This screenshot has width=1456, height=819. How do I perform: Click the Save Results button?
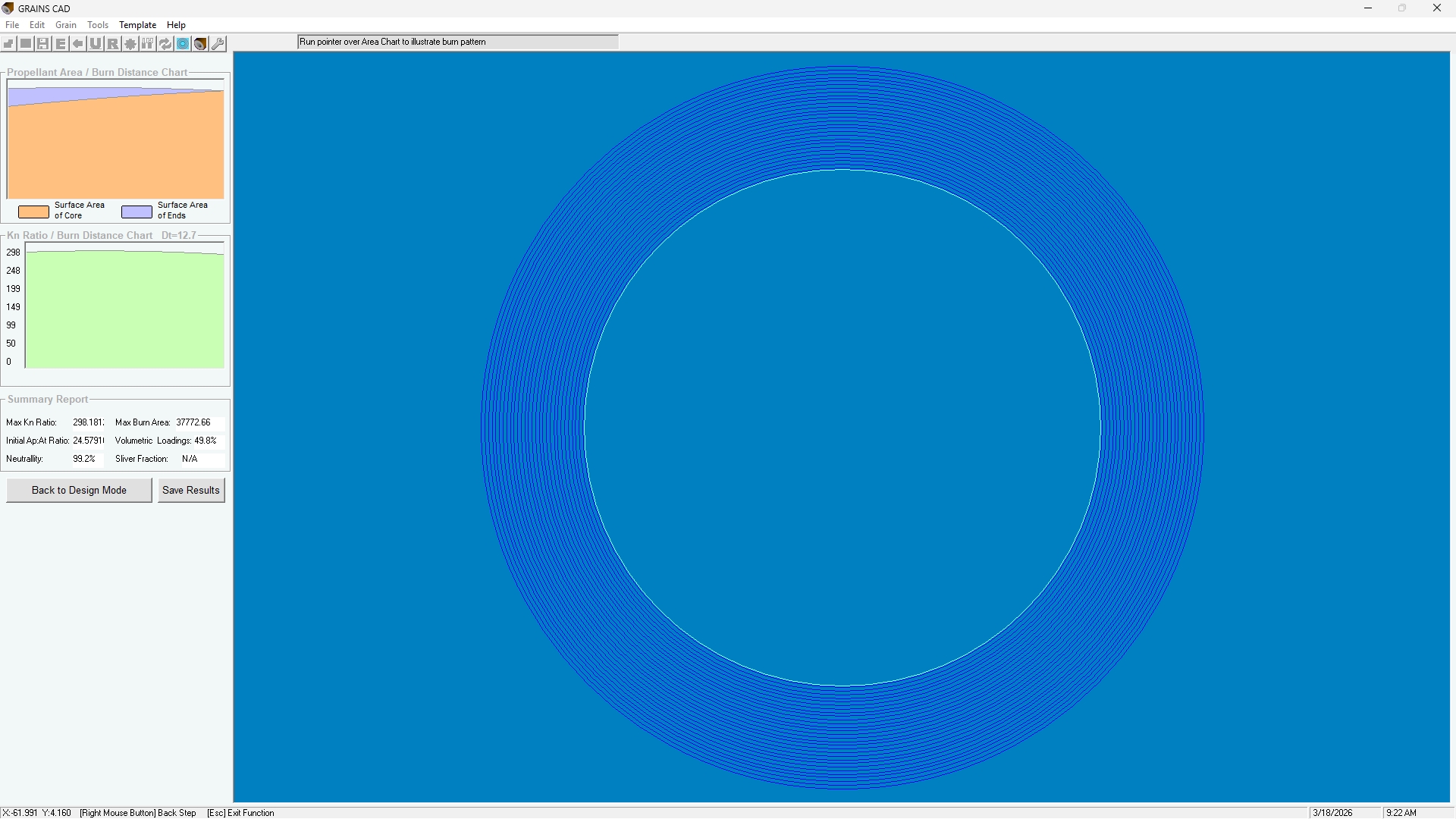point(191,490)
